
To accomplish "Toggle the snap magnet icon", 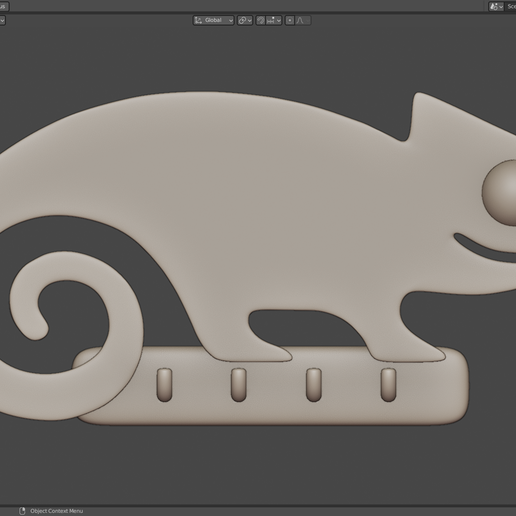I will 261,20.
